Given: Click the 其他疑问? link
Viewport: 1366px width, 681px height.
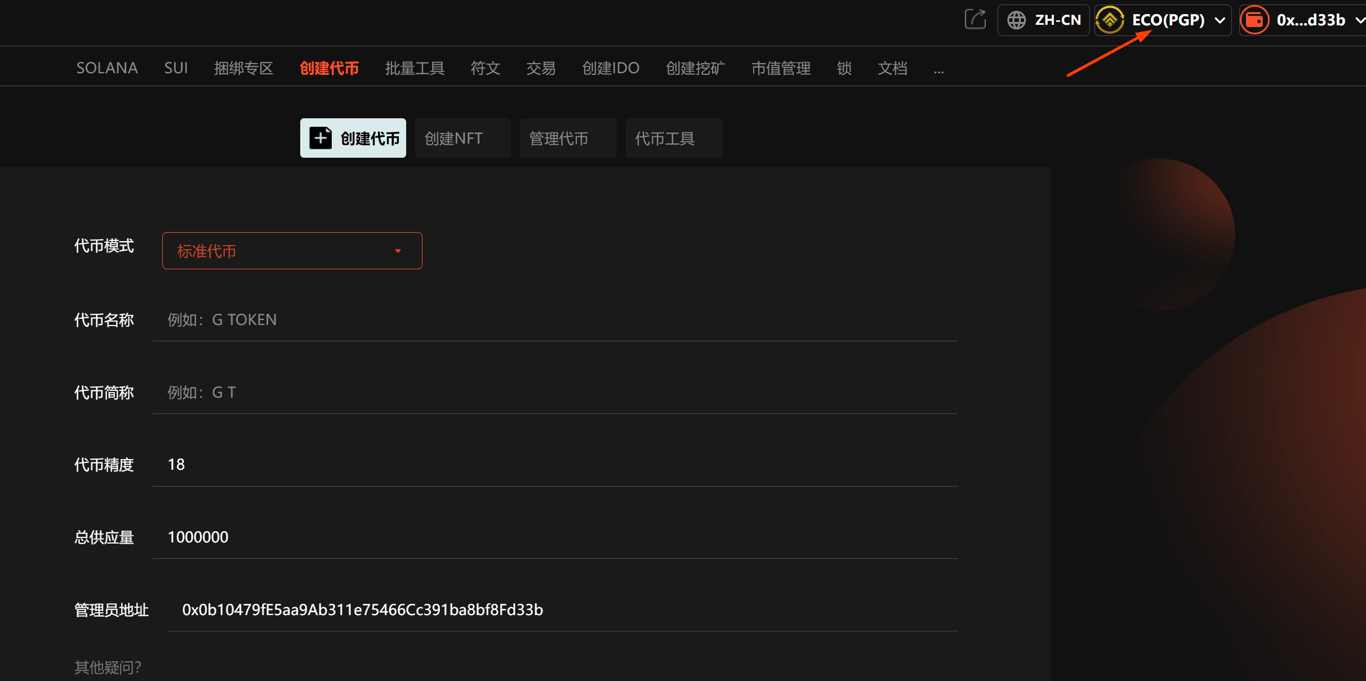Looking at the screenshot, I should click(108, 667).
